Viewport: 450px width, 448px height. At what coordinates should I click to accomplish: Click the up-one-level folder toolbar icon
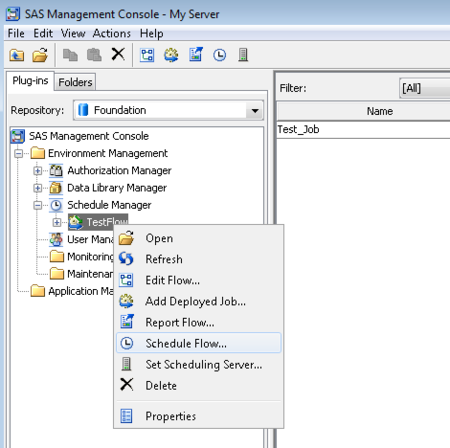click(x=17, y=55)
